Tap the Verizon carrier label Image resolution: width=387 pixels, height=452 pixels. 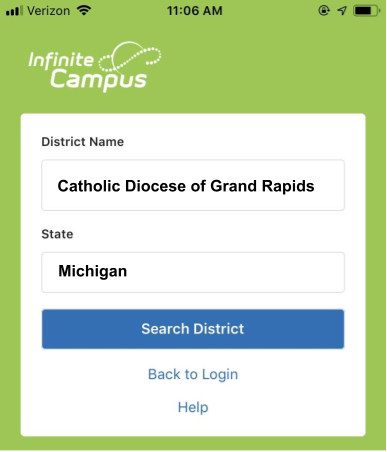pyautogui.click(x=48, y=11)
